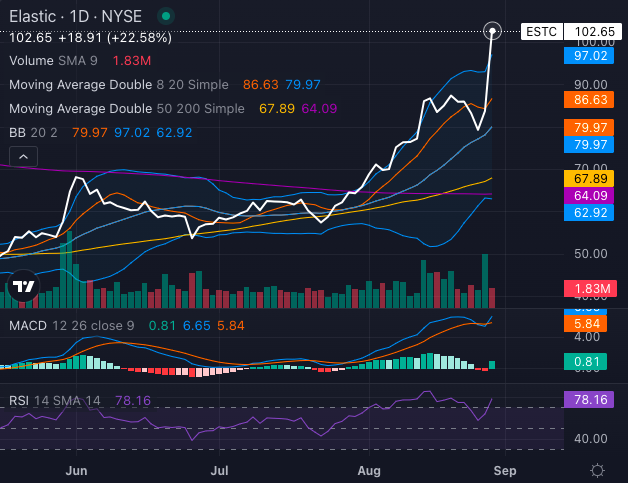Image resolution: width=628 pixels, height=483 pixels.
Task: Select the BB 20 2 indicator legend
Action: point(33,133)
